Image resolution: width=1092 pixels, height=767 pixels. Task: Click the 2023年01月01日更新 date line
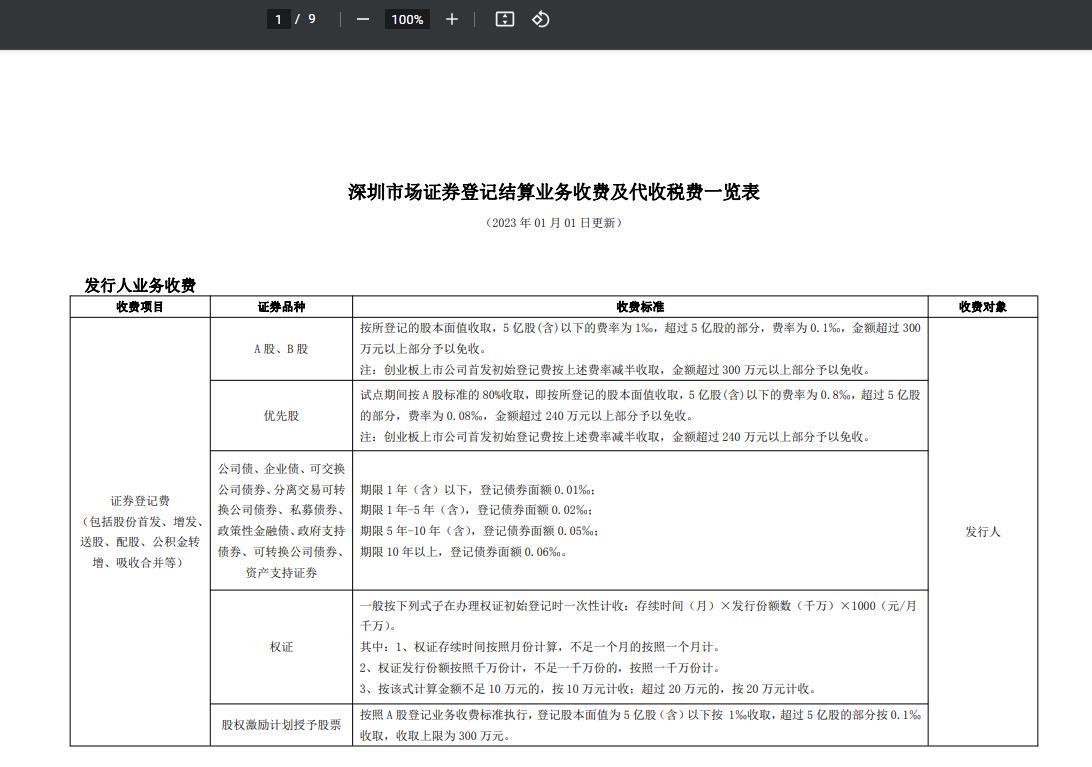(x=554, y=223)
